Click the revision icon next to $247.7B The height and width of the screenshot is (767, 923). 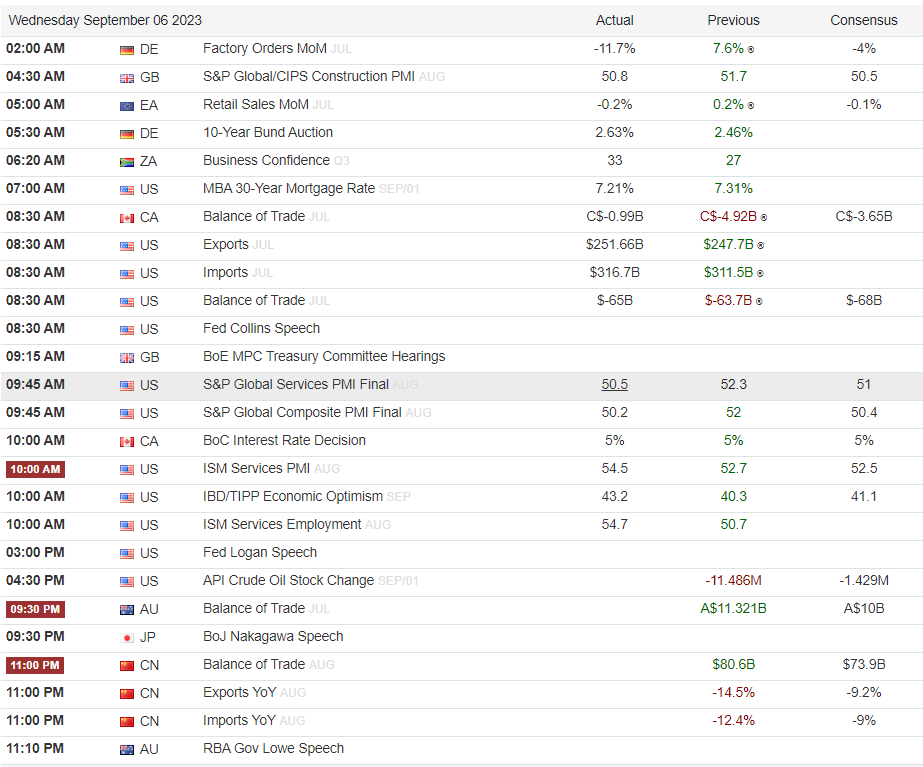click(761, 245)
